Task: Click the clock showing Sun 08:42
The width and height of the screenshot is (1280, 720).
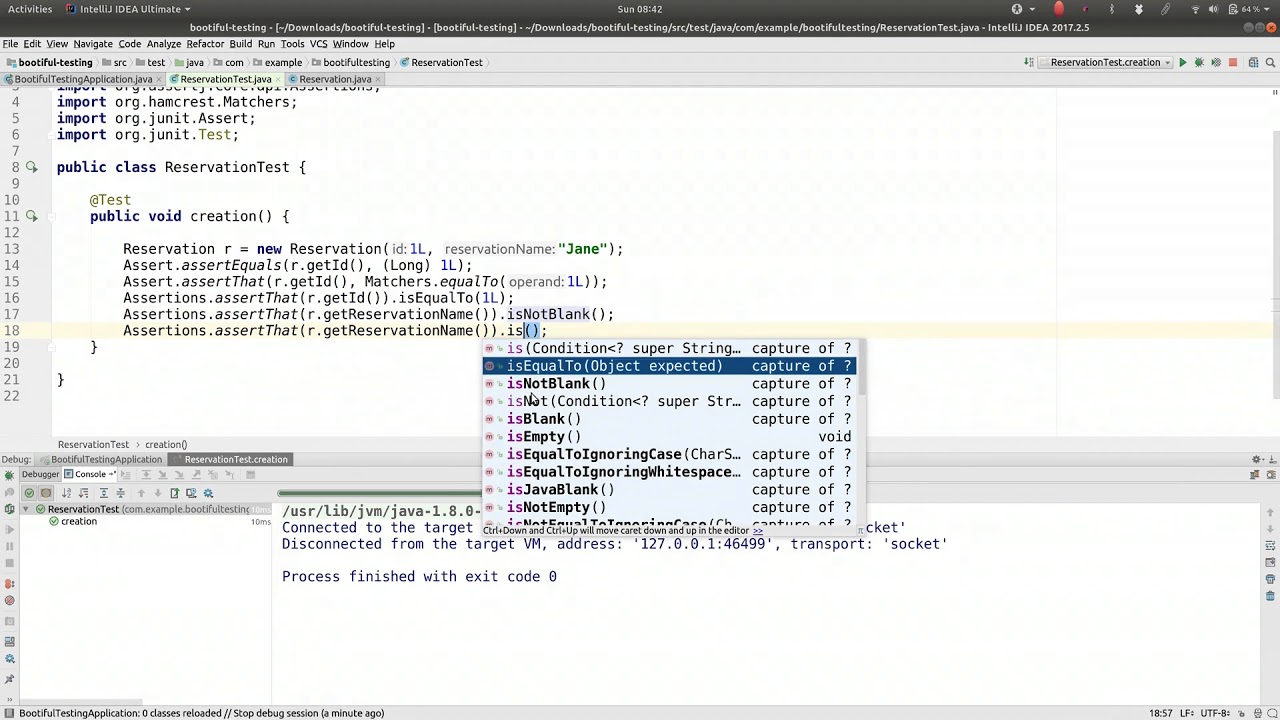Action: tap(640, 9)
